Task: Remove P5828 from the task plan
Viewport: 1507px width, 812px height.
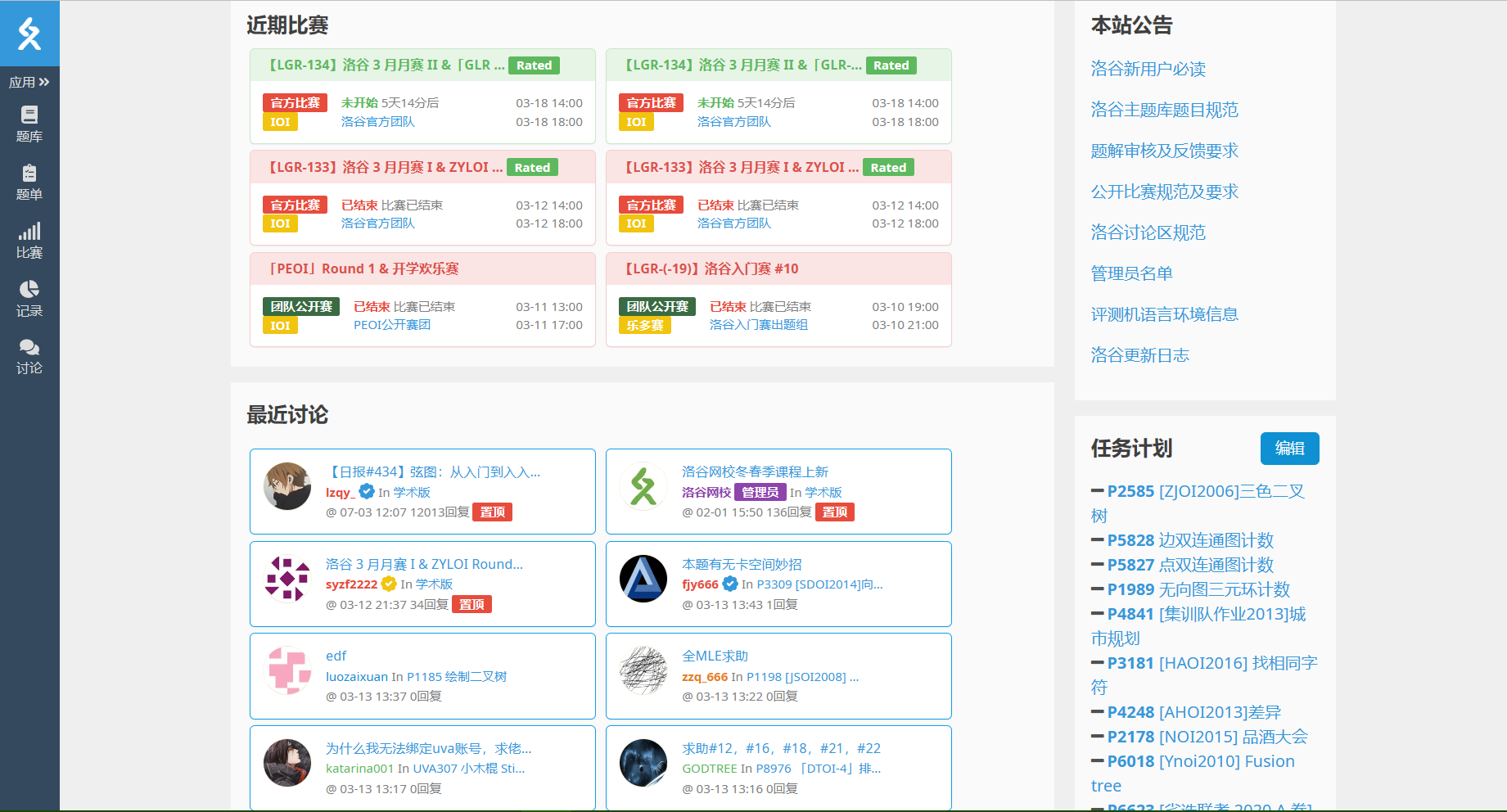Action: click(x=1098, y=540)
